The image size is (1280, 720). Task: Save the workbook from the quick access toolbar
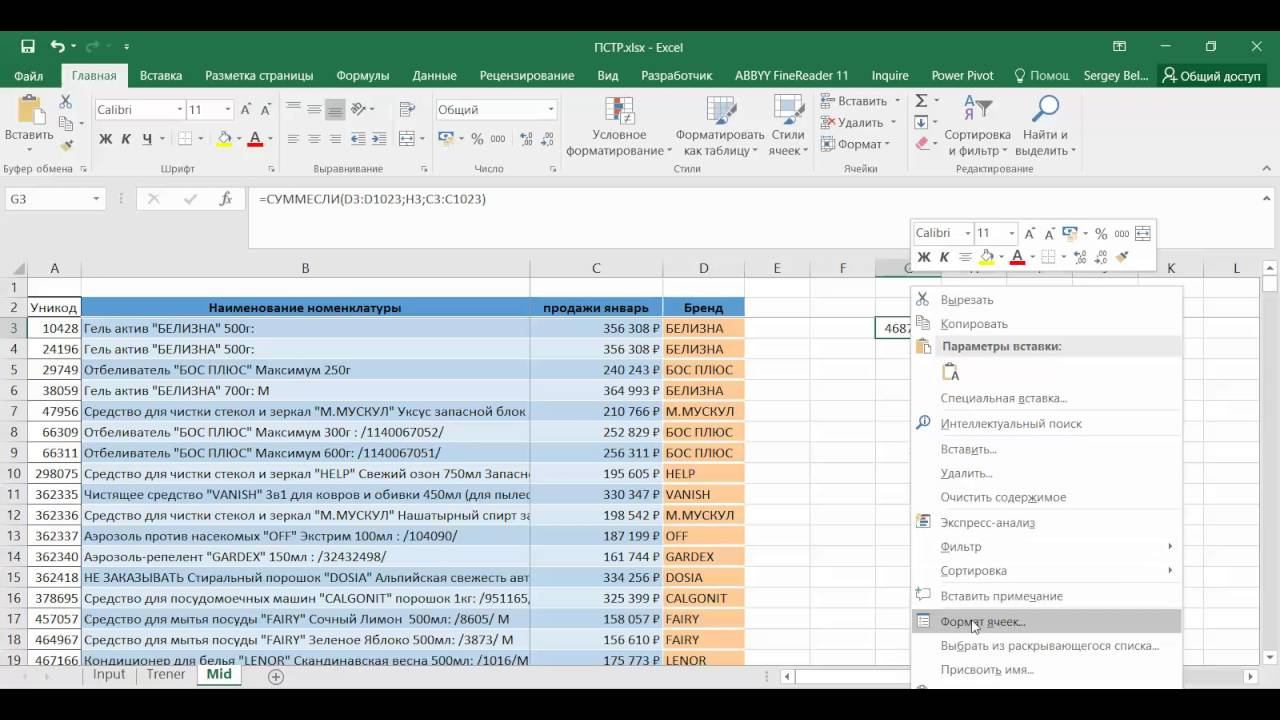[28, 47]
